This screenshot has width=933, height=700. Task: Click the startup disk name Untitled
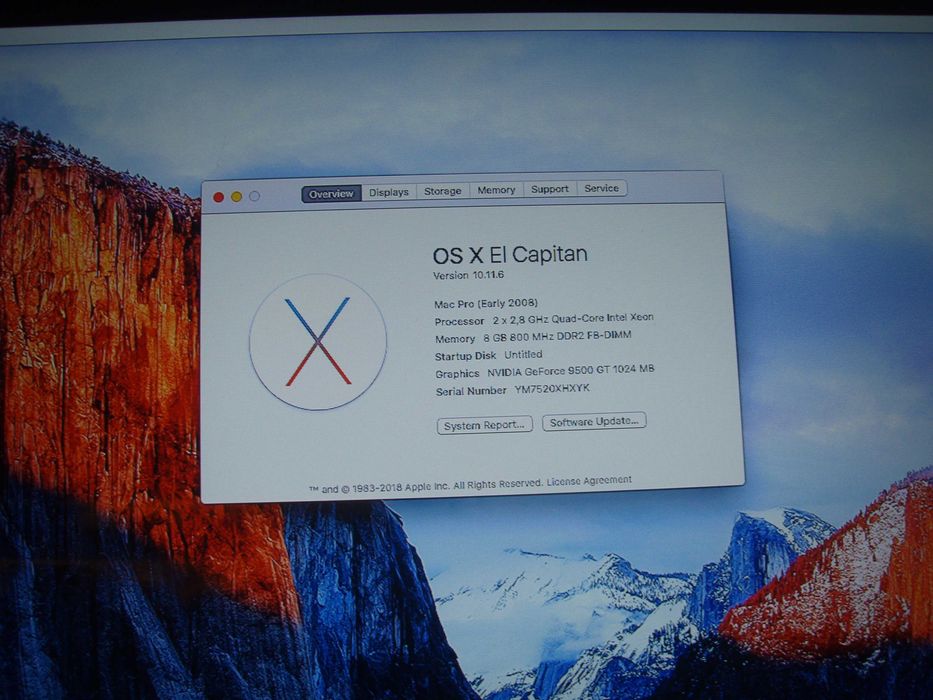523,354
